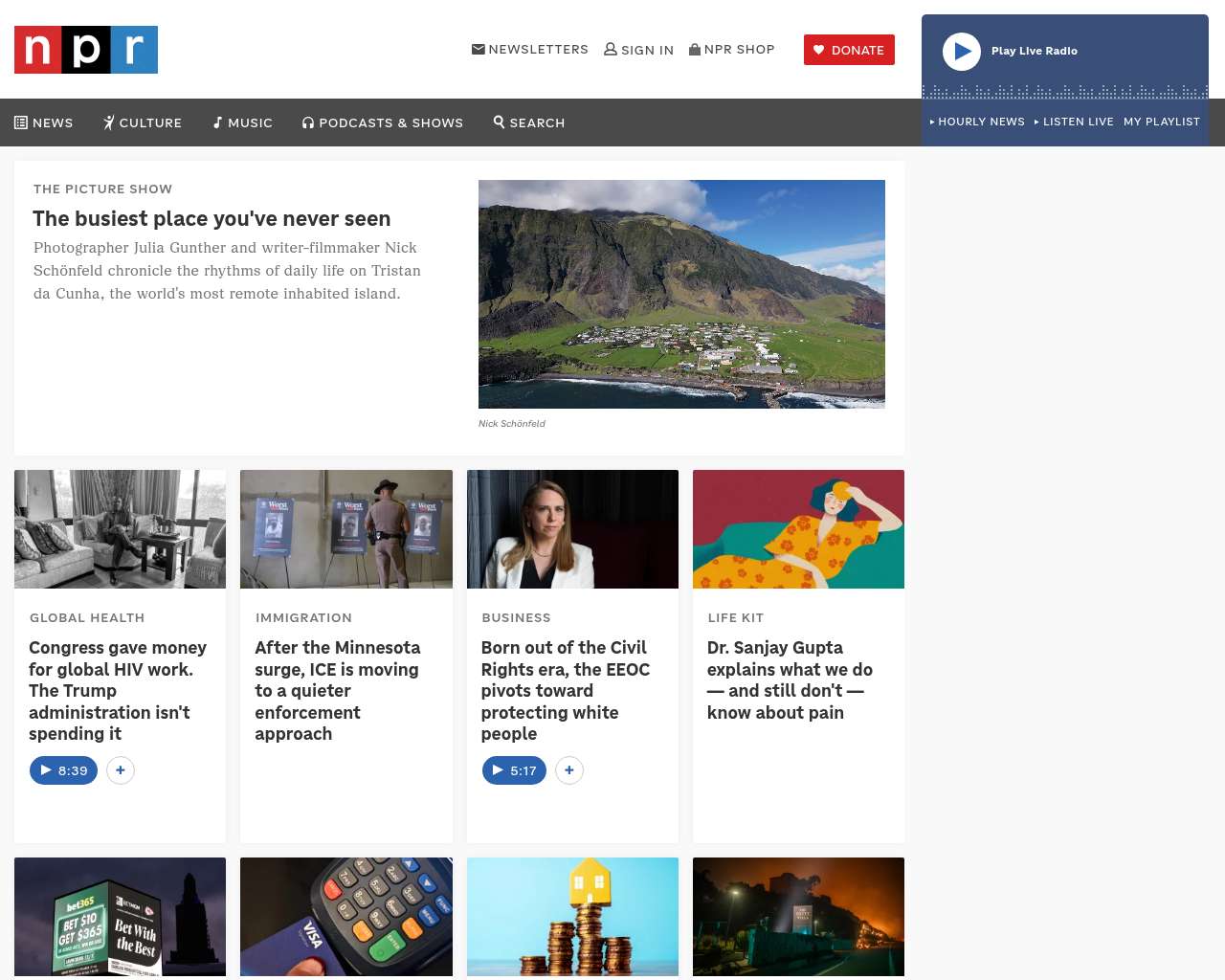Start Listen Live stream
The width and height of the screenshot is (1225, 980).
1075,122
